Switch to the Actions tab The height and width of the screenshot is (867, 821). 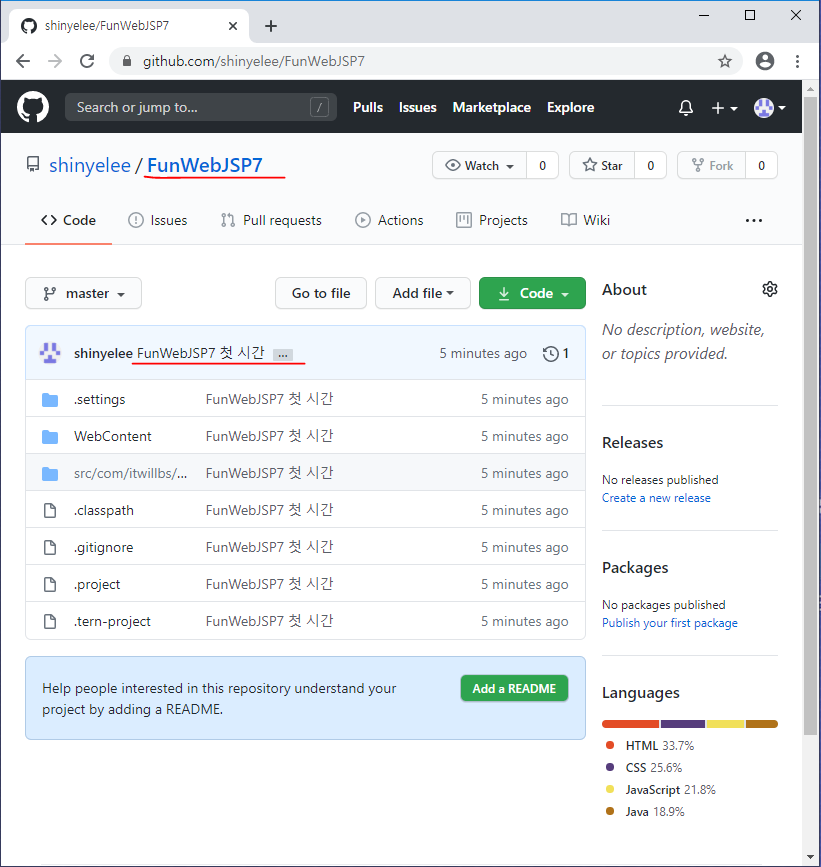point(389,220)
